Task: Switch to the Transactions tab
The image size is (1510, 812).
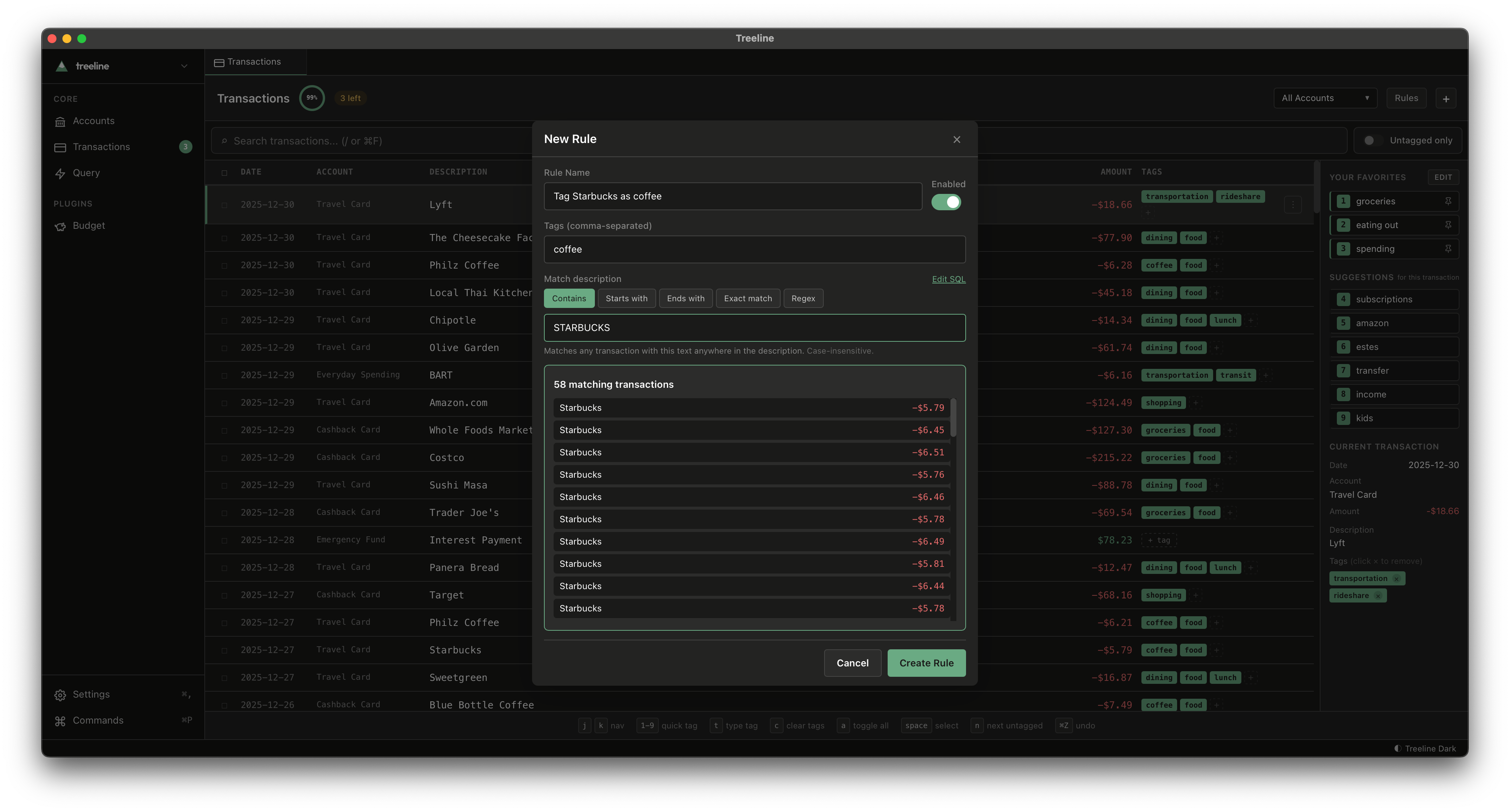Action: click(x=255, y=62)
